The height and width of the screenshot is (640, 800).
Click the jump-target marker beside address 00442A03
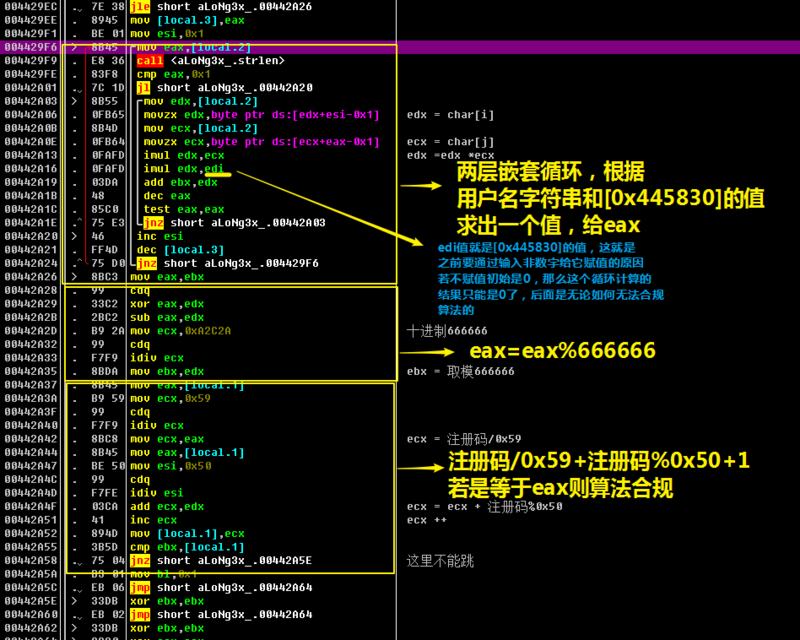[x=74, y=101]
